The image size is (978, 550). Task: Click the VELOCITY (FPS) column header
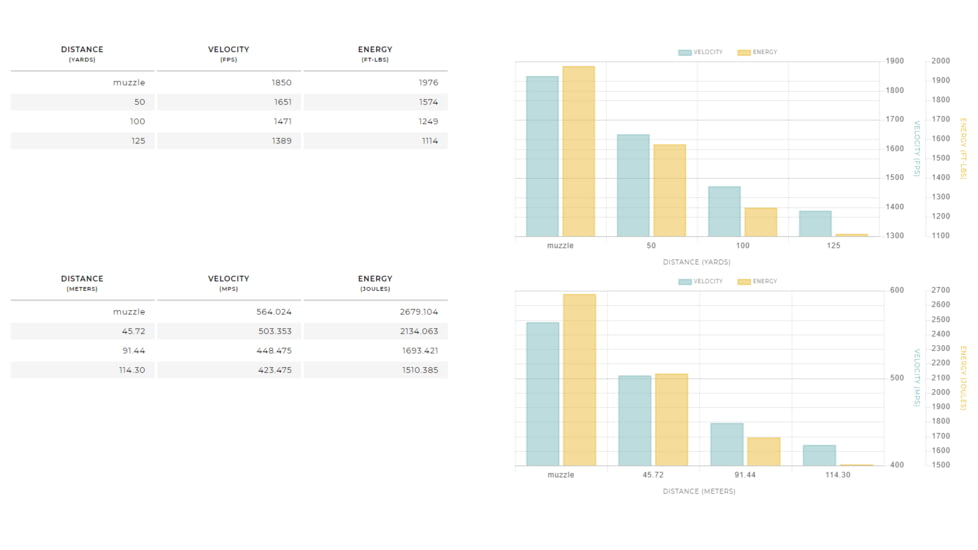pos(228,54)
